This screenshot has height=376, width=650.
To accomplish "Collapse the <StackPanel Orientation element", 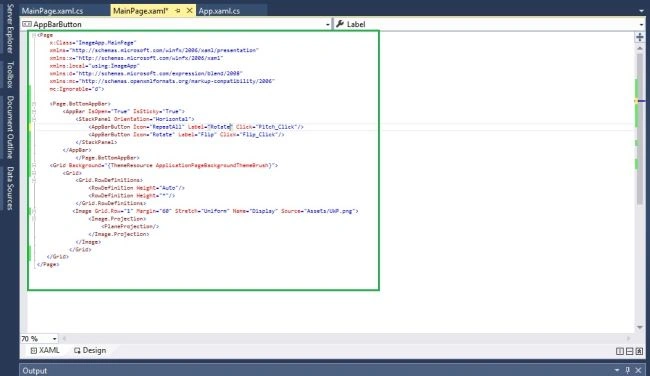I will (x=34, y=119).
